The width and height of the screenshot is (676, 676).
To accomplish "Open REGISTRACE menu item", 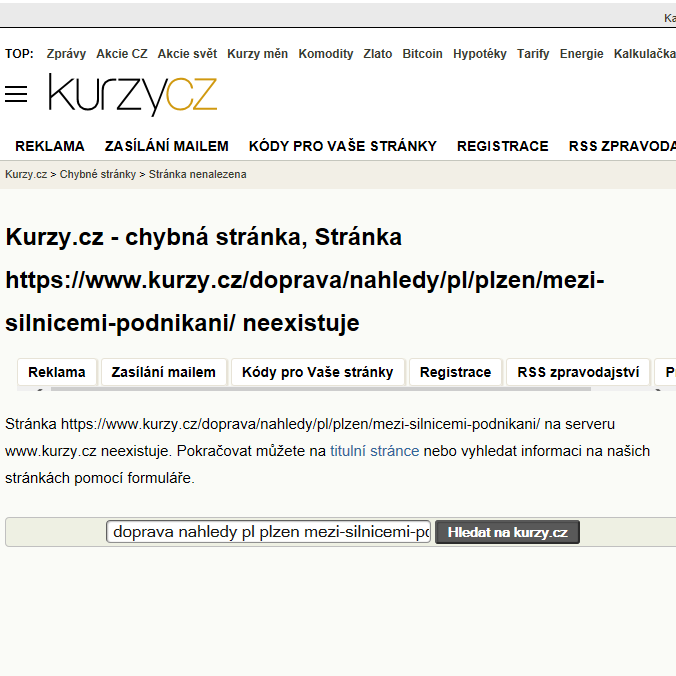I will point(503,146).
